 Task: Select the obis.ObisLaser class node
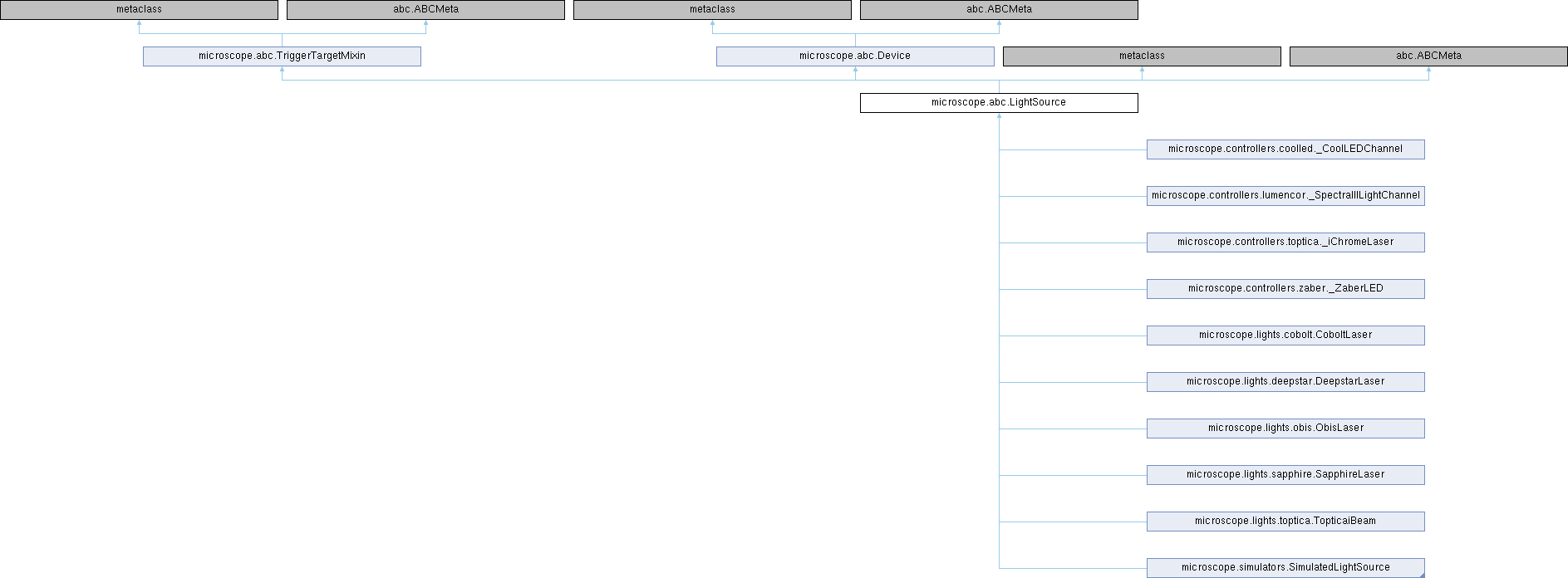1285,429
